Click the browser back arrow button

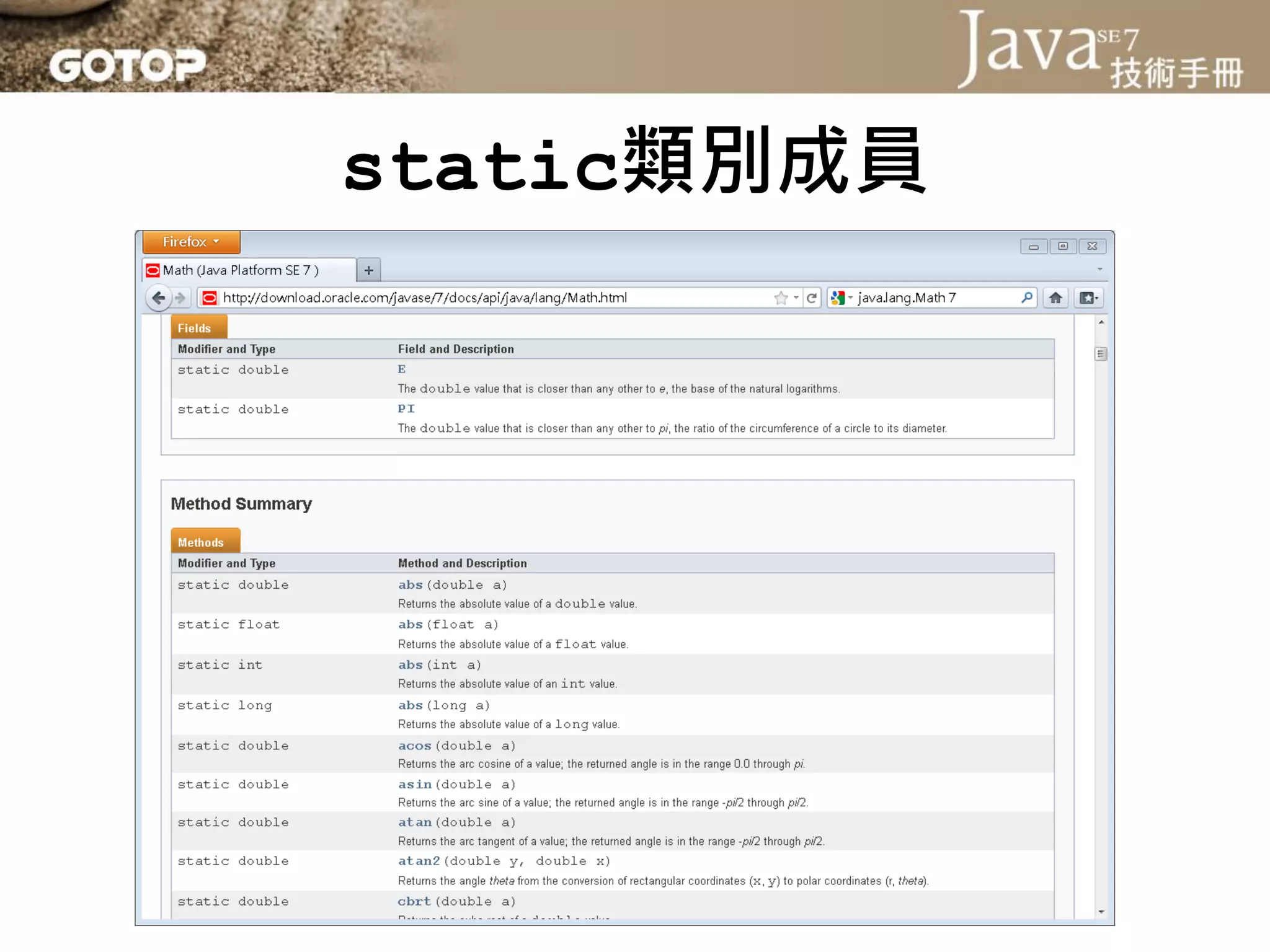[158, 298]
